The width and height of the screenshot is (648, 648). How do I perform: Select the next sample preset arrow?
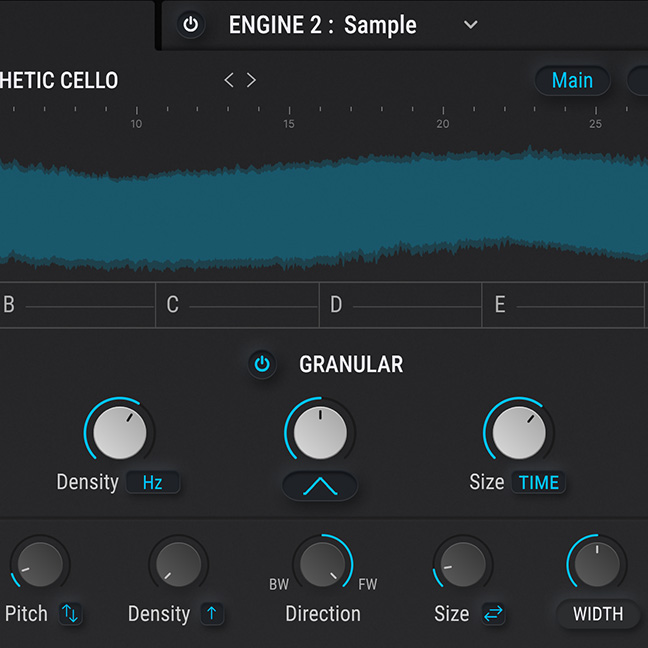pyautogui.click(x=251, y=80)
